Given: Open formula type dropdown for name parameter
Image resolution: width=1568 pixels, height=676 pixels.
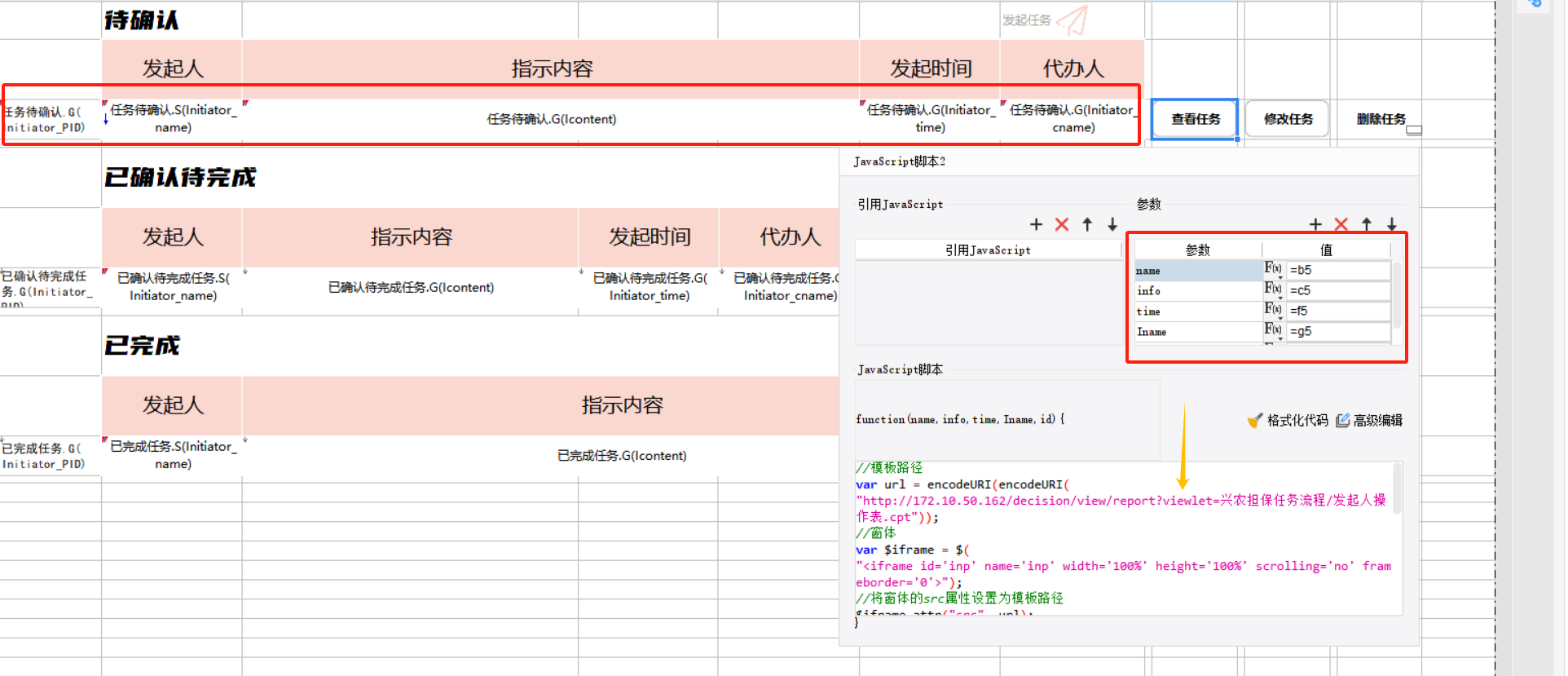Looking at the screenshot, I should [x=1274, y=269].
